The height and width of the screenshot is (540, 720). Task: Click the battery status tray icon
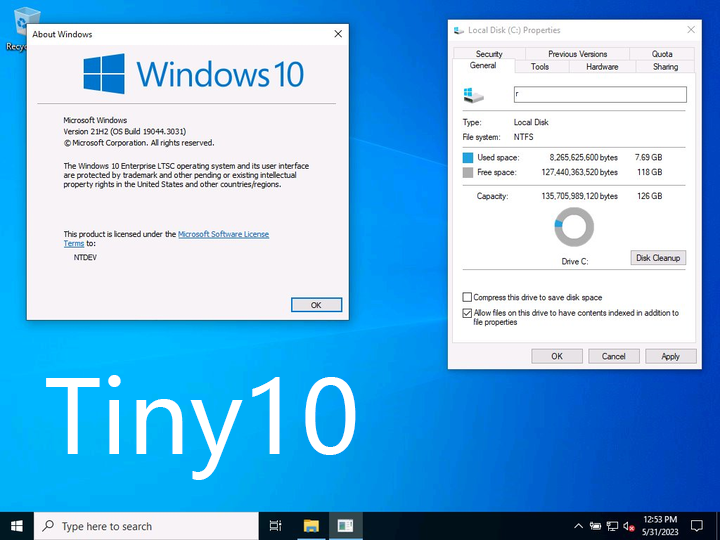coord(595,526)
